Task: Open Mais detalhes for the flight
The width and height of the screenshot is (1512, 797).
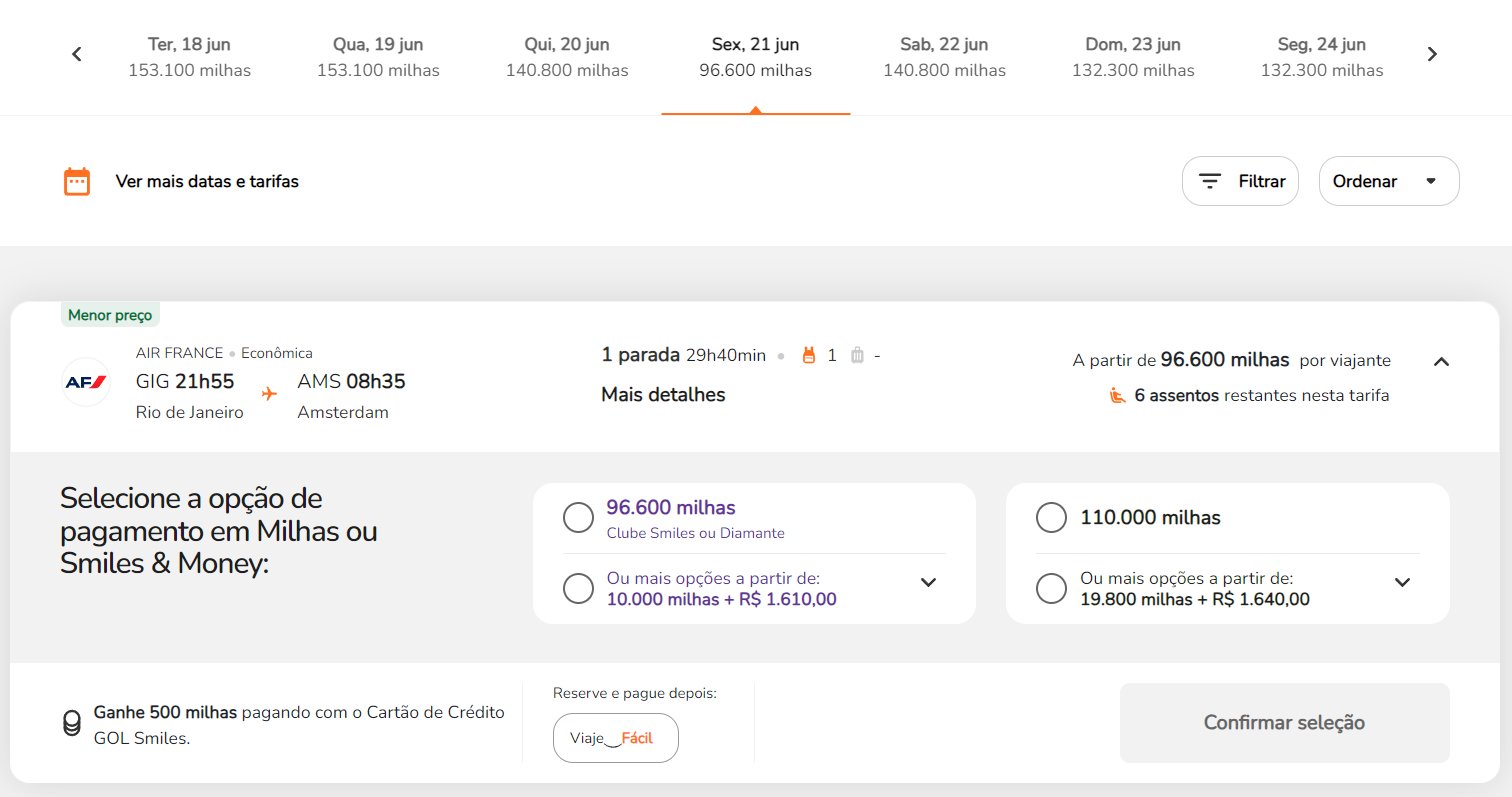Action: tap(663, 395)
